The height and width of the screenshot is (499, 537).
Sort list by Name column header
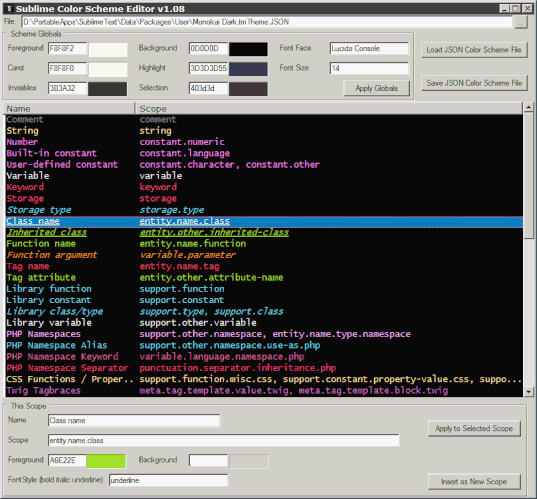click(x=70, y=109)
